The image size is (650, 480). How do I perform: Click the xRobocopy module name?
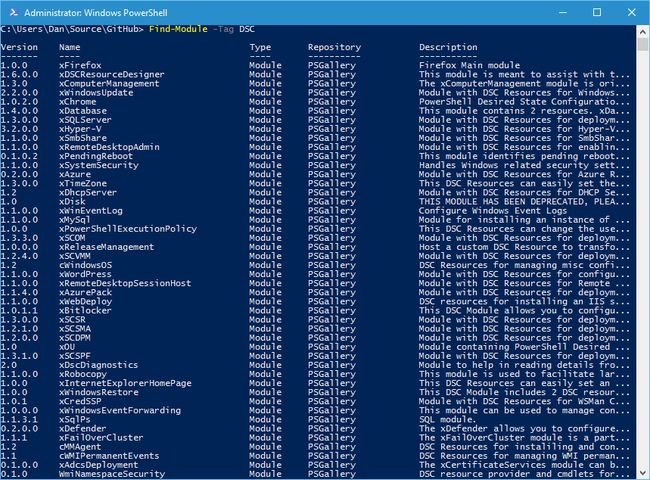tap(83, 374)
